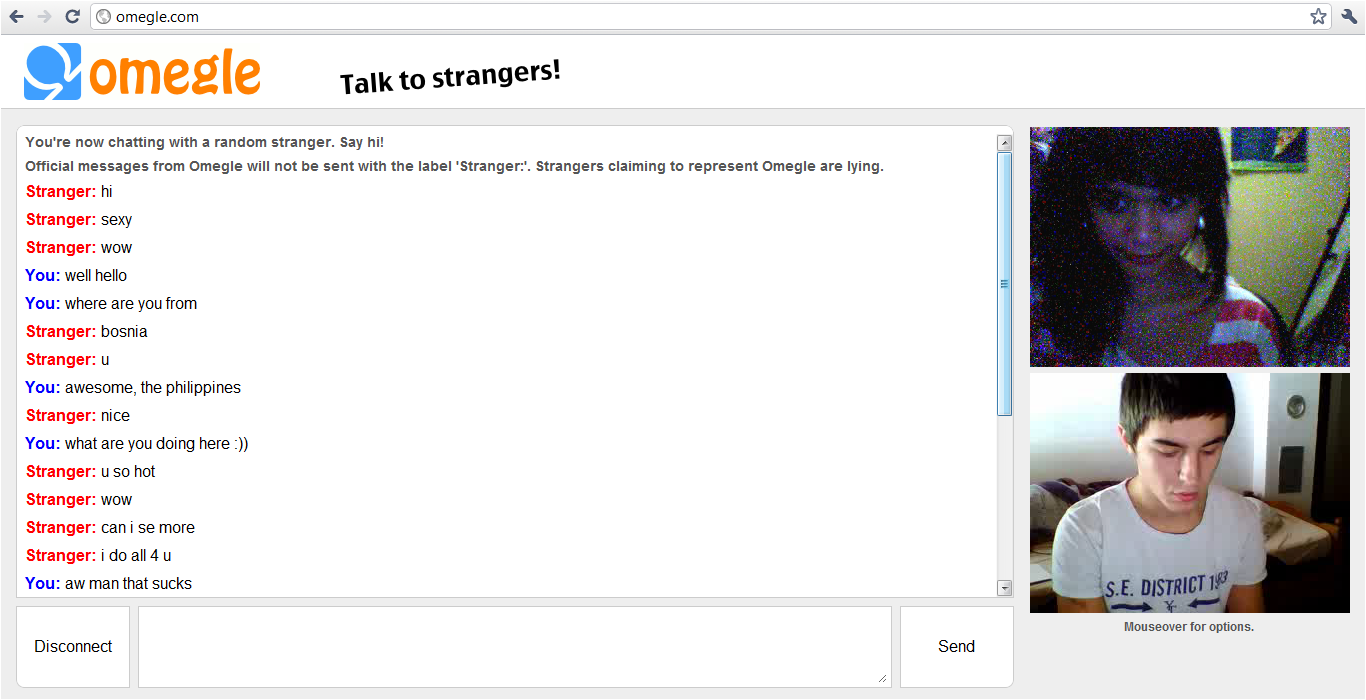Click the chat log scroll up arrow

point(1005,143)
